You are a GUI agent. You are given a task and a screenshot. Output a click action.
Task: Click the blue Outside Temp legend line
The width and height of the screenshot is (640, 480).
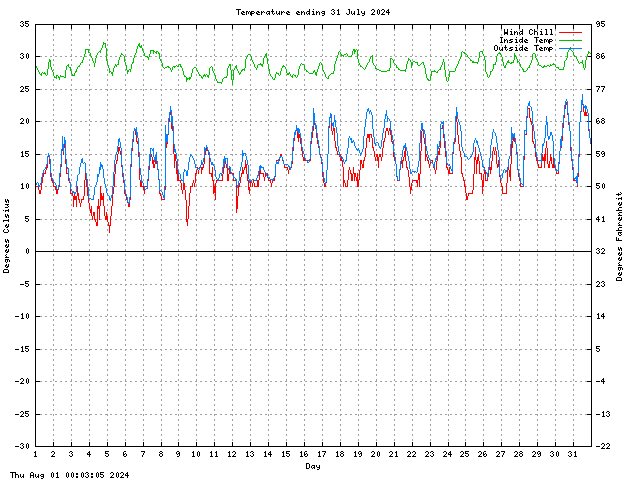571,49
